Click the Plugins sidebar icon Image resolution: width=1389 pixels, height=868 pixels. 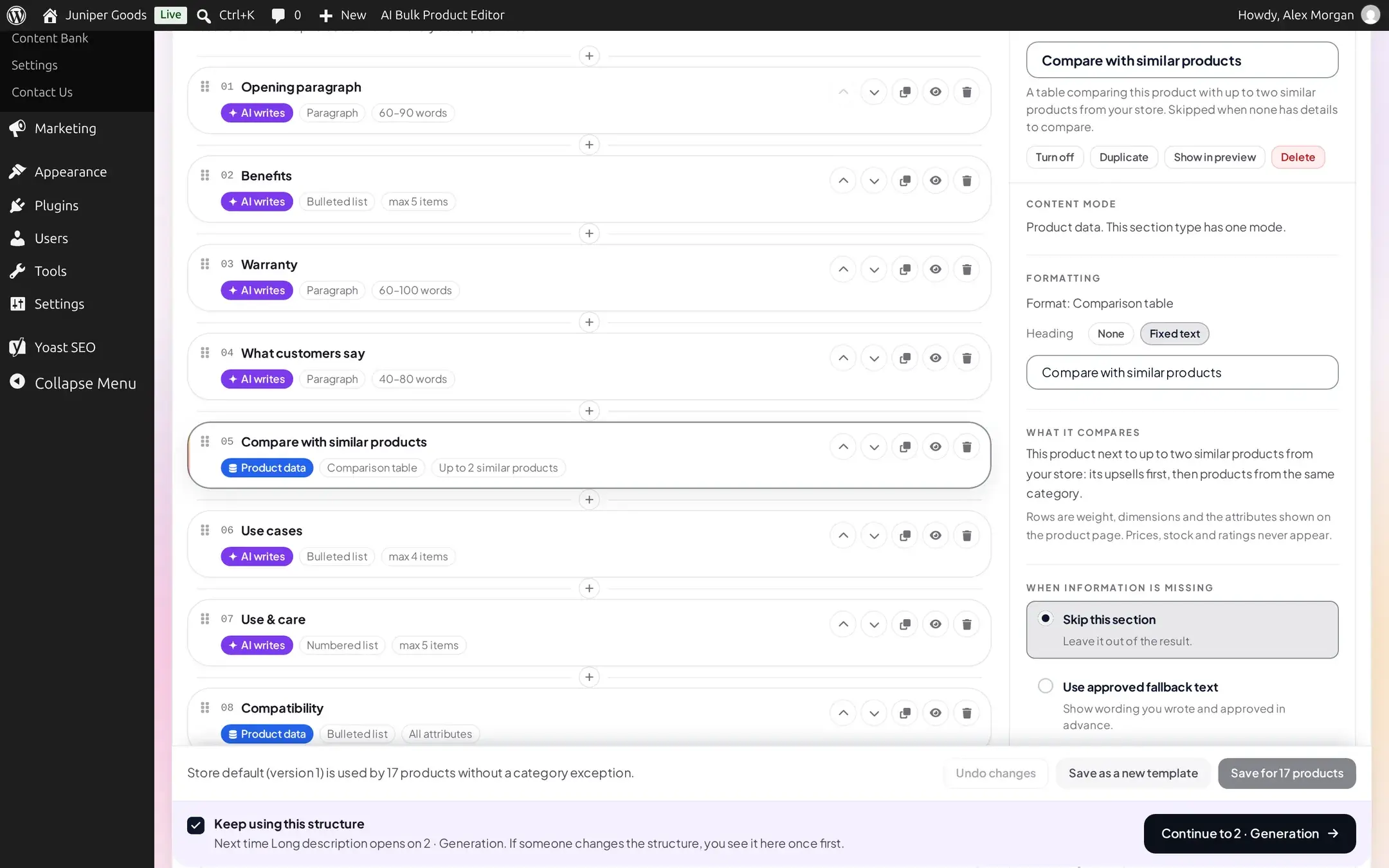point(17,205)
